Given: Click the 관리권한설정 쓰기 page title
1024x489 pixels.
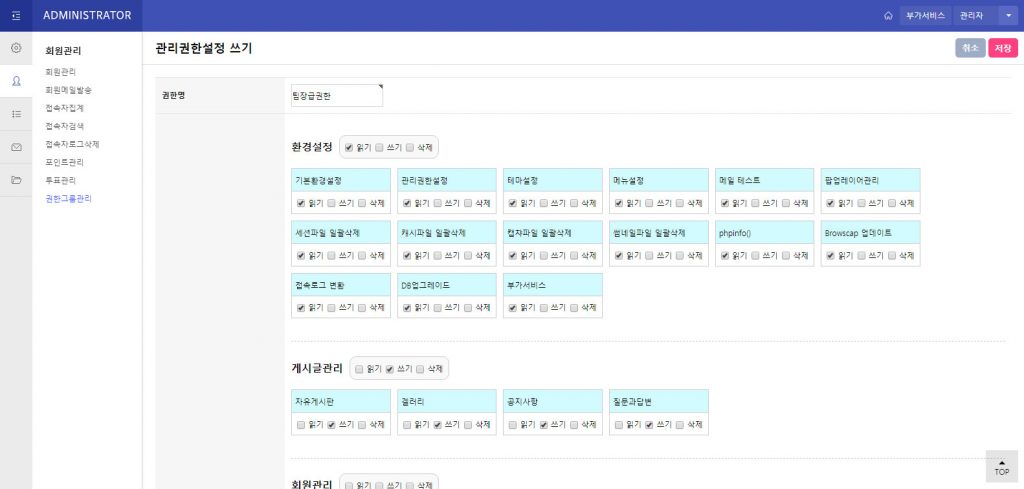Looking at the screenshot, I should (204, 48).
